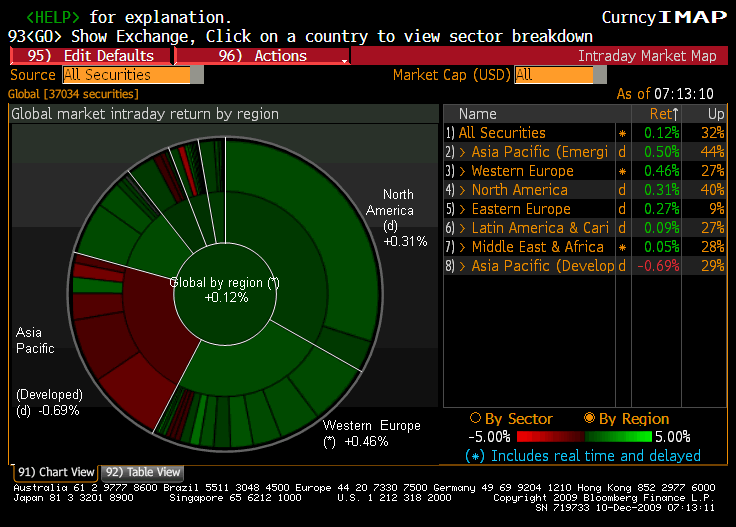This screenshot has height=527, width=736.
Task: Click the Includes real time and delayed note
Action: coord(583,456)
